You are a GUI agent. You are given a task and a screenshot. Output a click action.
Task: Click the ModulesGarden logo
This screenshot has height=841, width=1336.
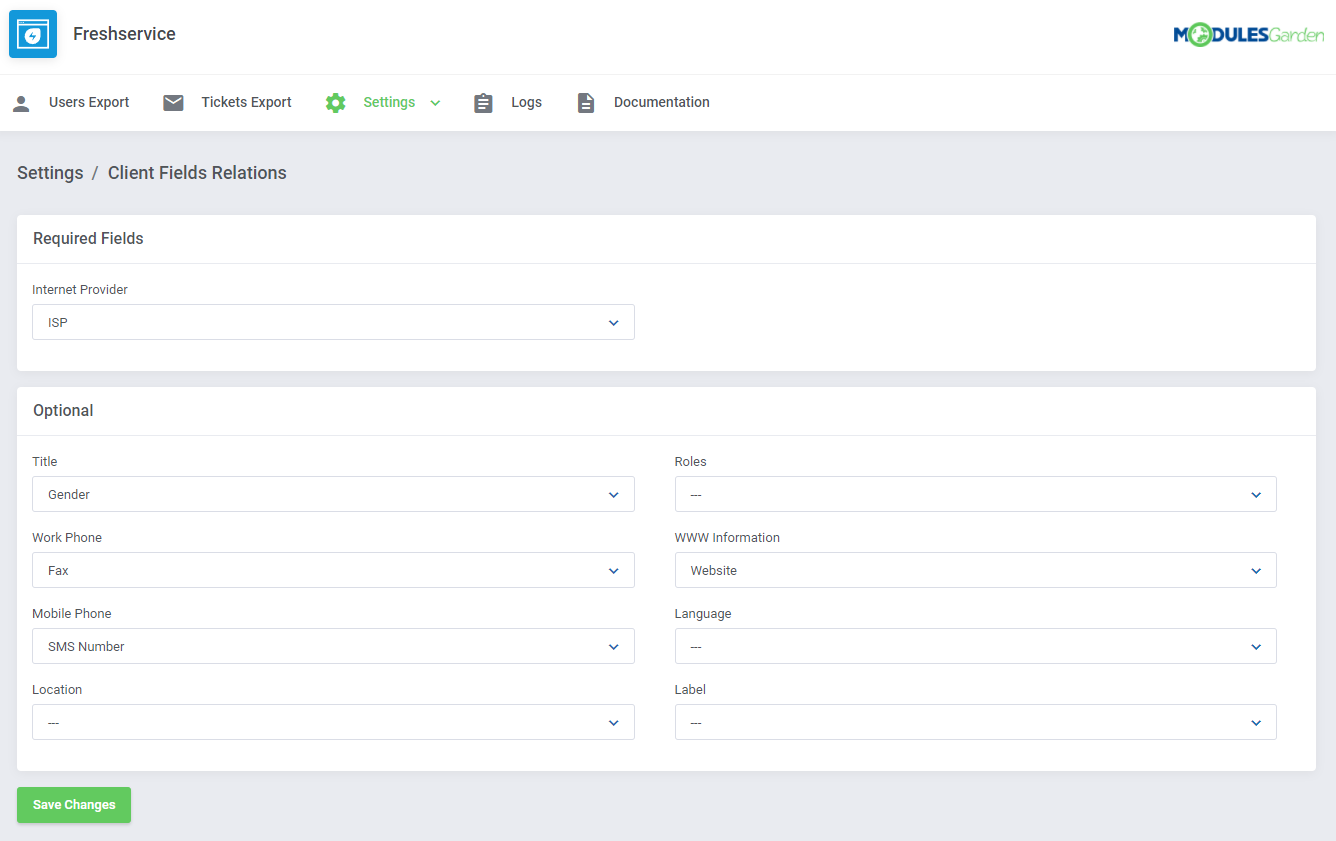click(1249, 35)
